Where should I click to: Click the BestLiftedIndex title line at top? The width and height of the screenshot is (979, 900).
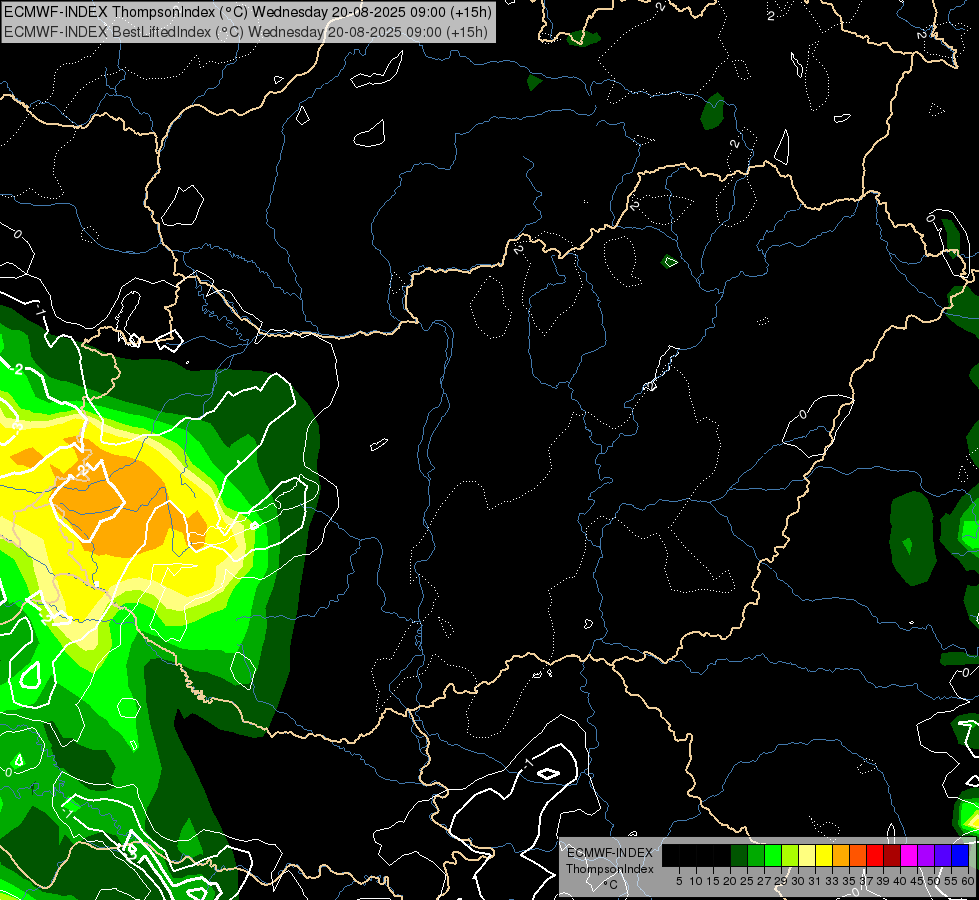[245, 32]
